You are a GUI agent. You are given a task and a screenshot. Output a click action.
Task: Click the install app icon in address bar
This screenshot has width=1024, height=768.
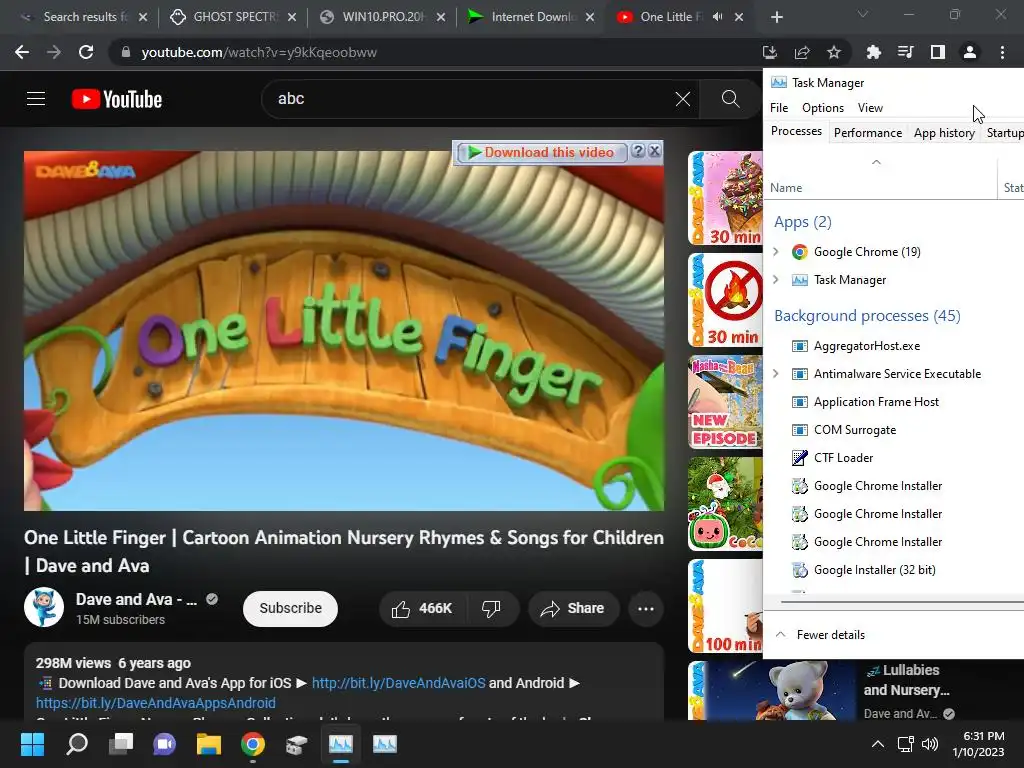pos(770,52)
